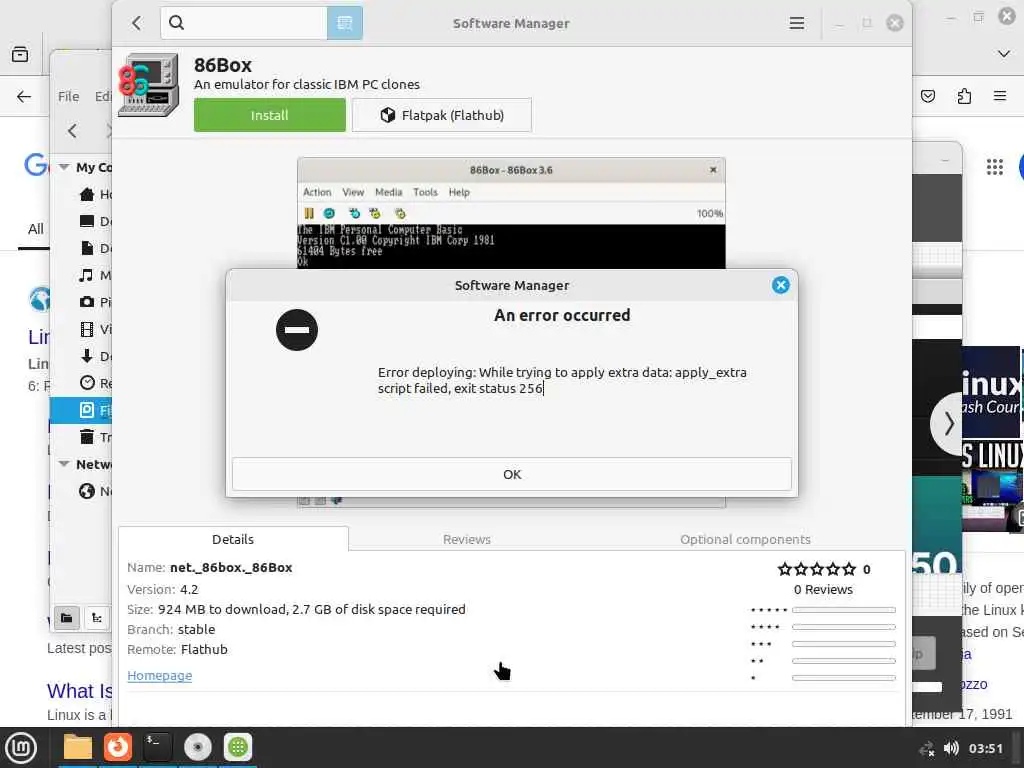Collapse My Computer in file manager sidebar
Screen dimensions: 1024x768
[x=64, y=167]
